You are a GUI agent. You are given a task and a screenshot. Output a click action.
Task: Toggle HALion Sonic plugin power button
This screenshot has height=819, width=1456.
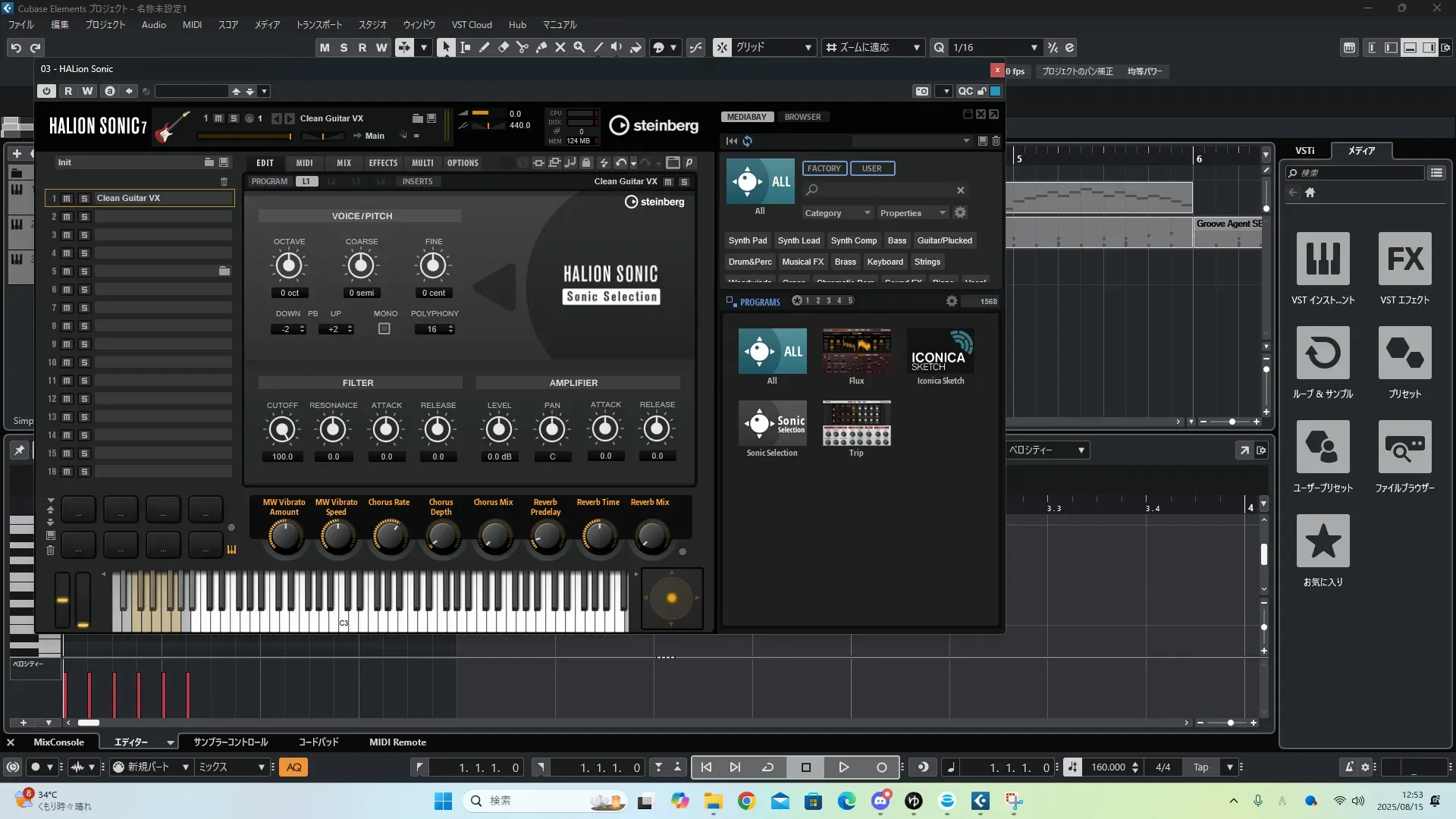pyautogui.click(x=47, y=91)
